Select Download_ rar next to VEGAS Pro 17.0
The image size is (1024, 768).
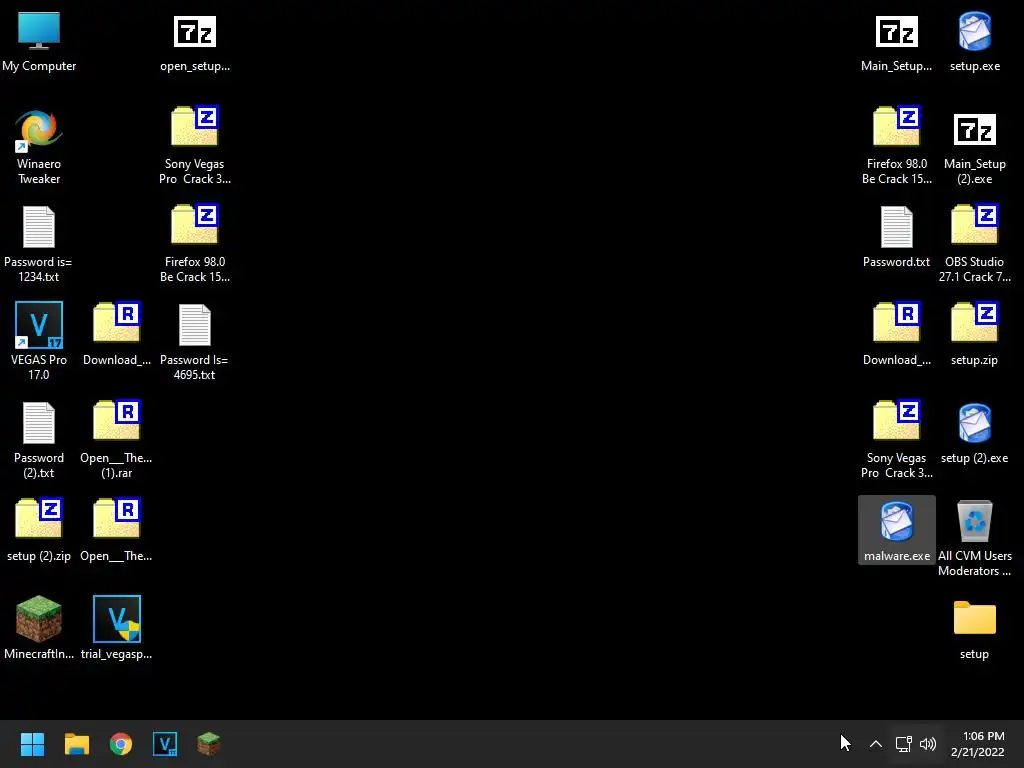117,336
